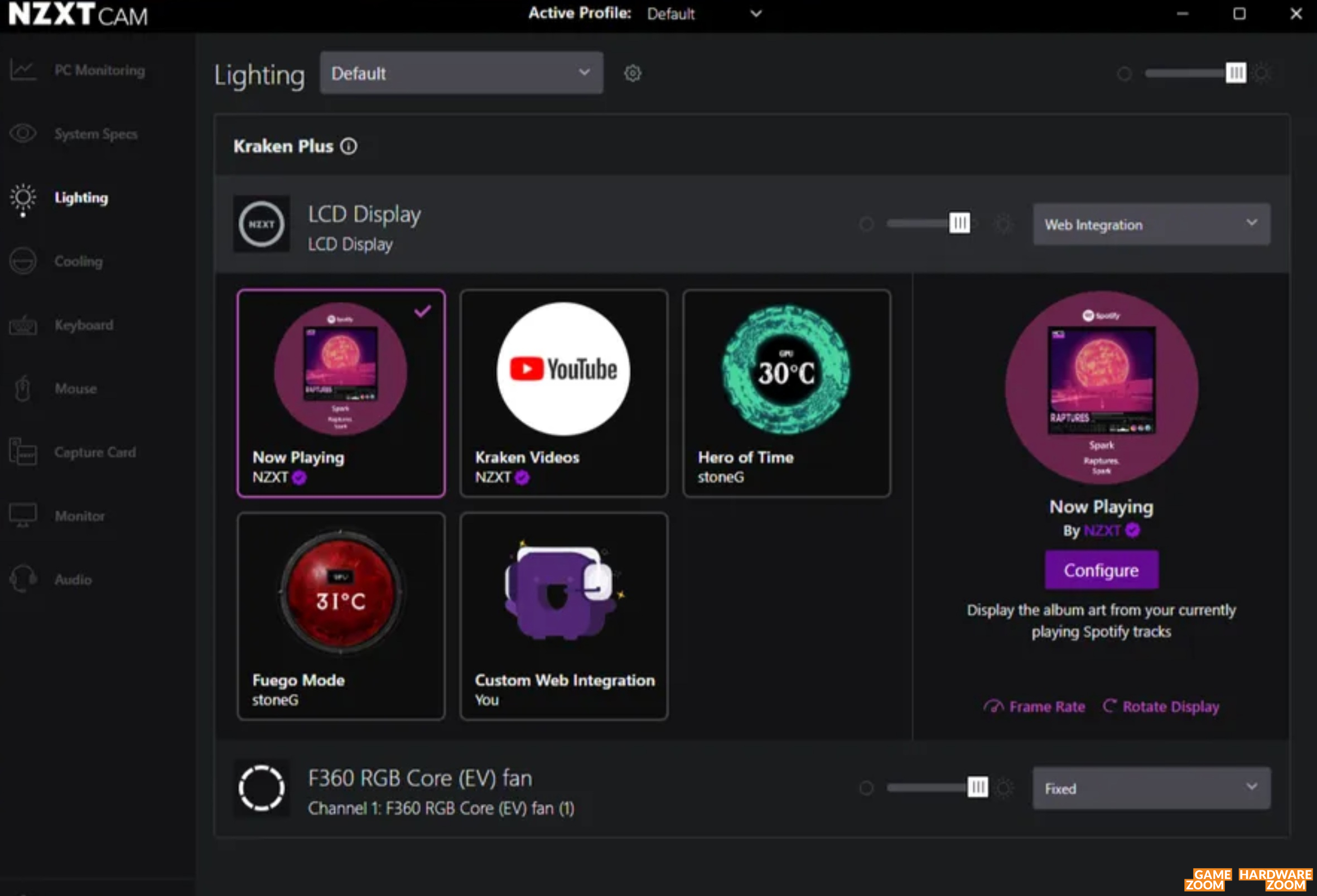The height and width of the screenshot is (896, 1317).
Task: Open the Lighting profile Default dropdown
Action: point(461,73)
